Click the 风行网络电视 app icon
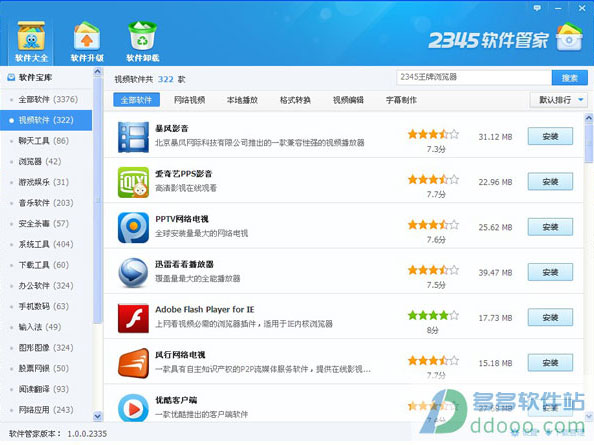The width and height of the screenshot is (594, 445). point(133,363)
